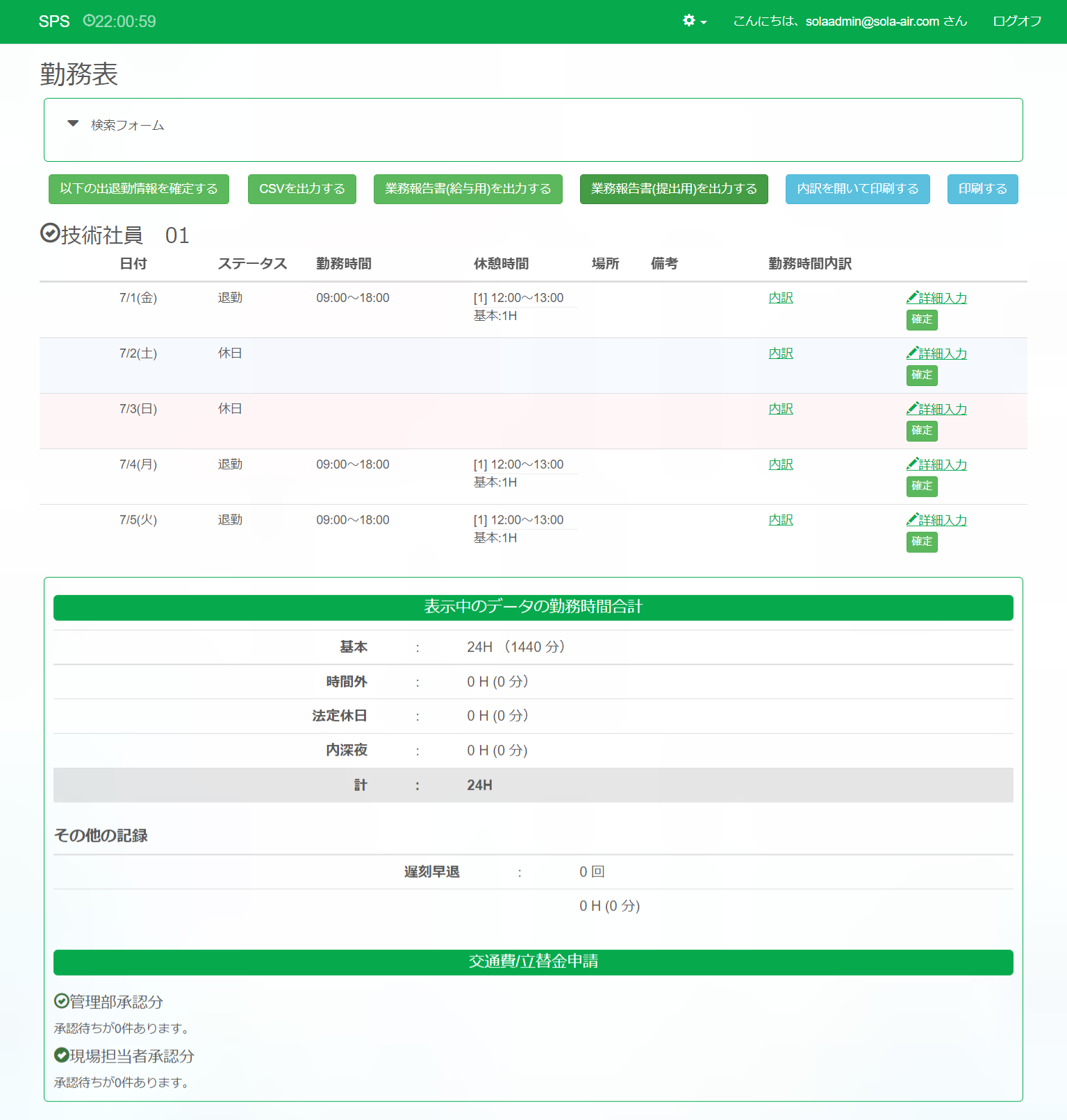Click pencil 詳細入力 icon for 7/4(月)

click(912, 464)
